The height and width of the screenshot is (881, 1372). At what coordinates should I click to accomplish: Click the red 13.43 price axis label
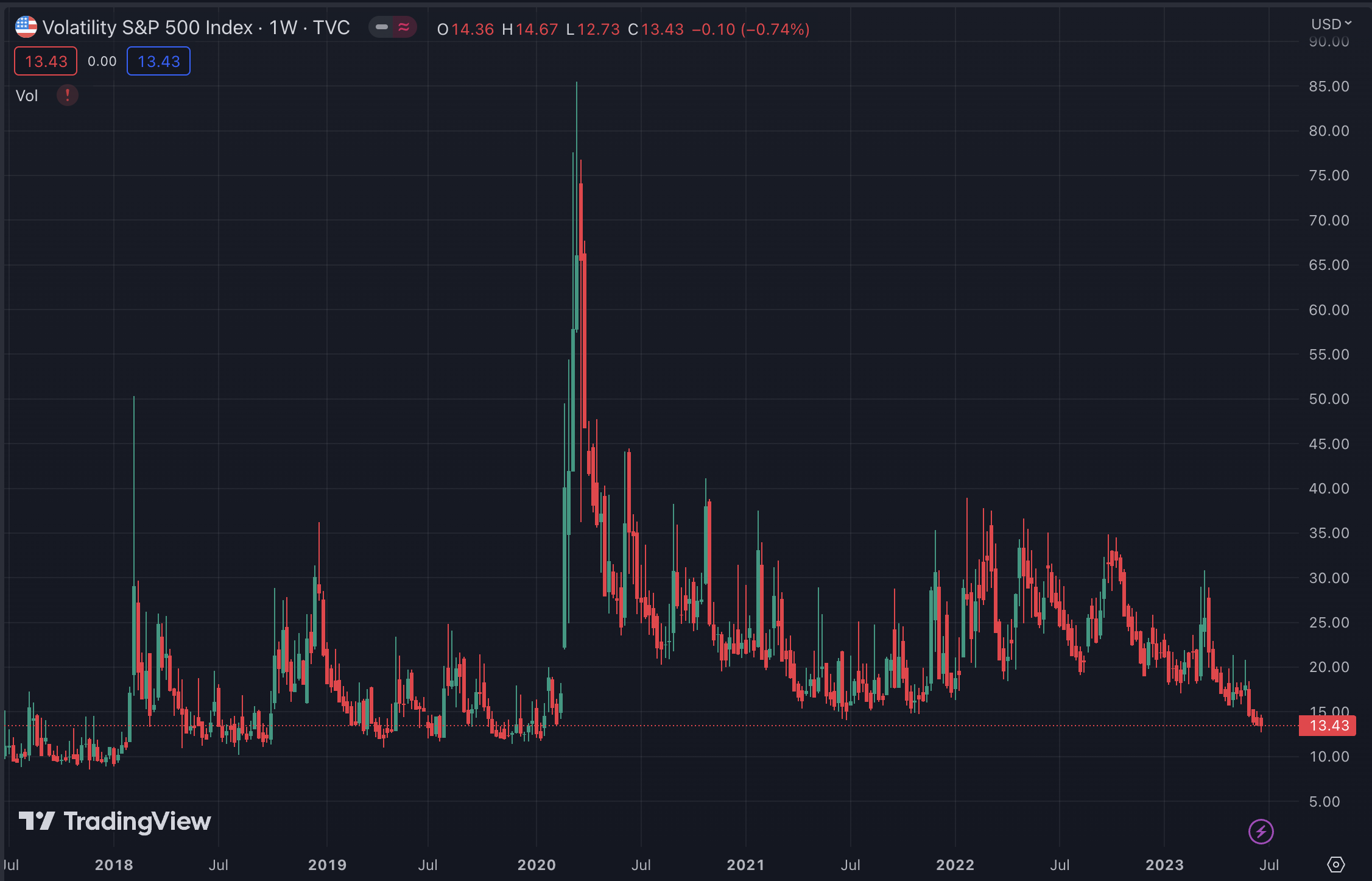pyautogui.click(x=1328, y=726)
